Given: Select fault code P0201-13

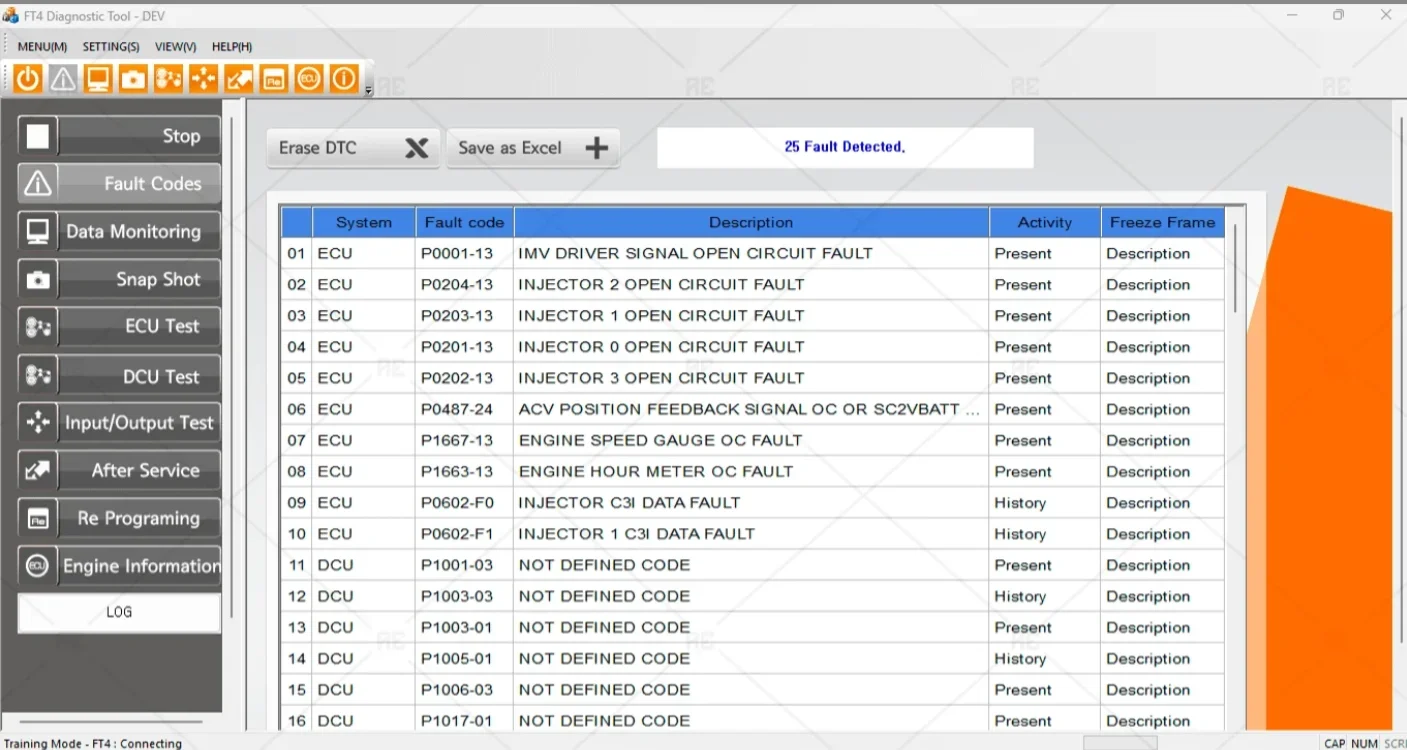Looking at the screenshot, I should click(457, 347).
